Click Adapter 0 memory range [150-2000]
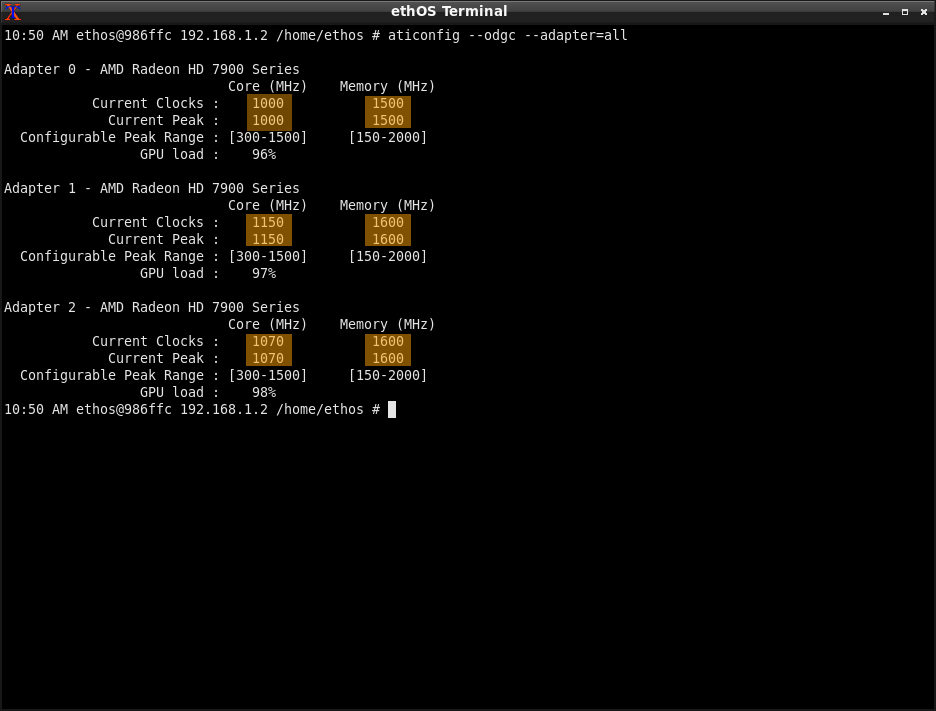This screenshot has width=936, height=711. 388,137
